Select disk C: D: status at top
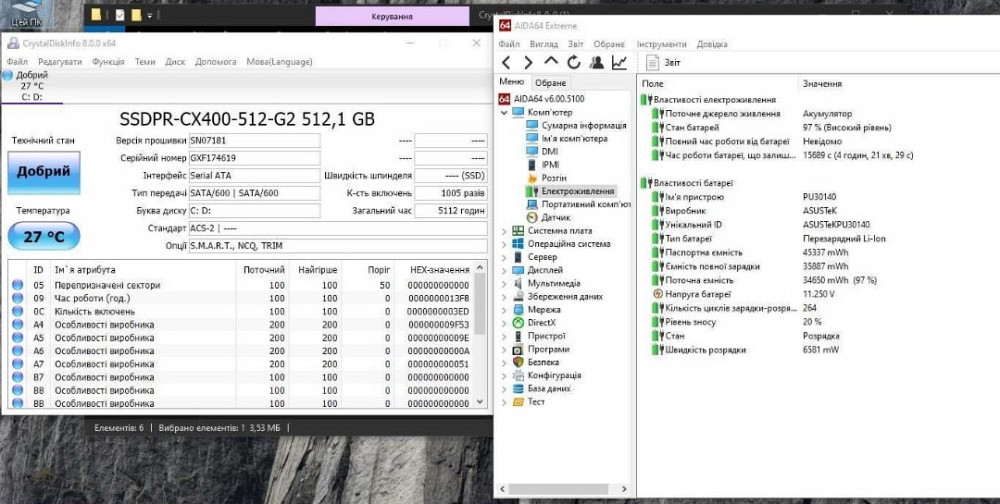The image size is (1000, 504). pos(31,86)
